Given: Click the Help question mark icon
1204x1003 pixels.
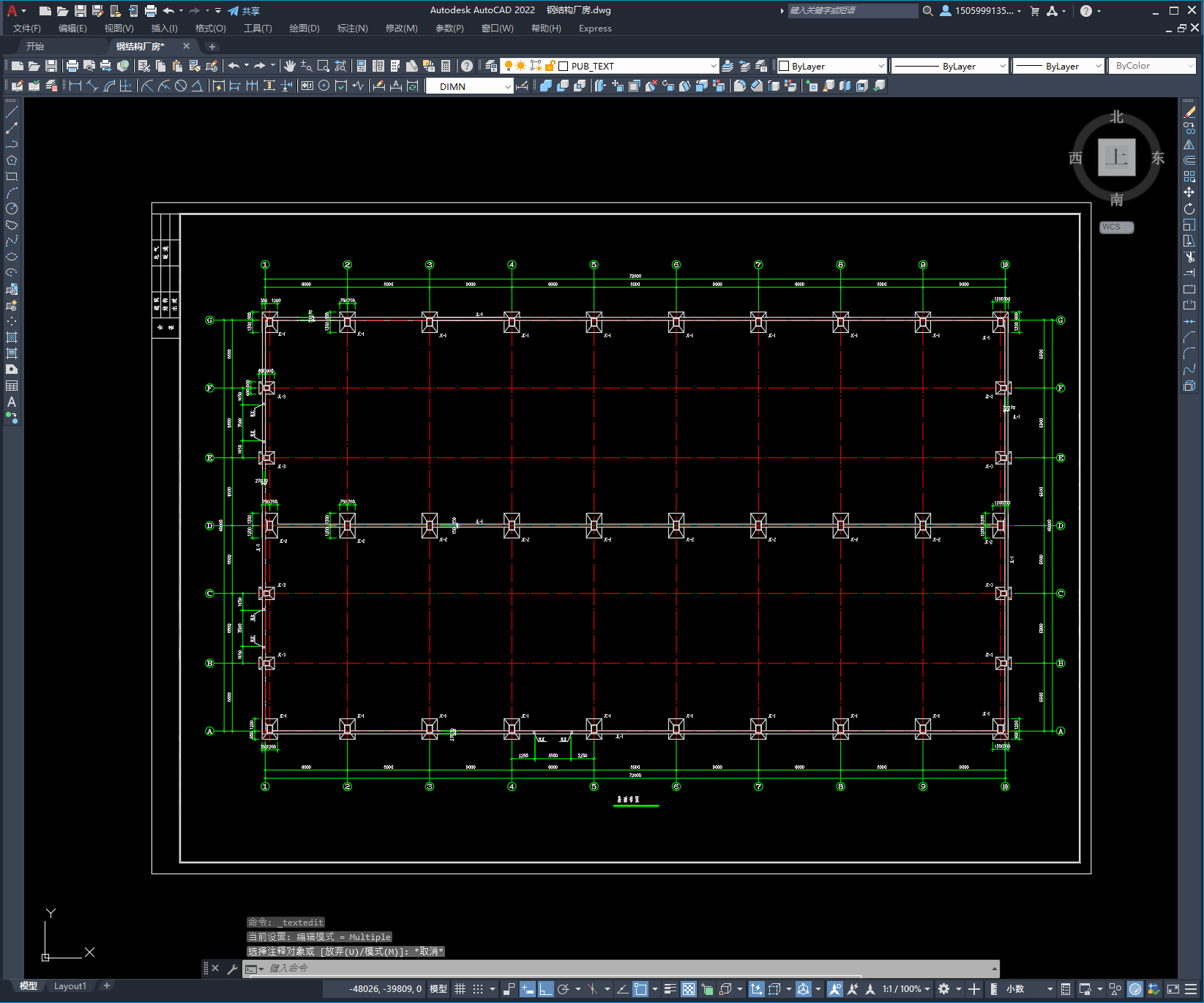Looking at the screenshot, I should [467, 66].
